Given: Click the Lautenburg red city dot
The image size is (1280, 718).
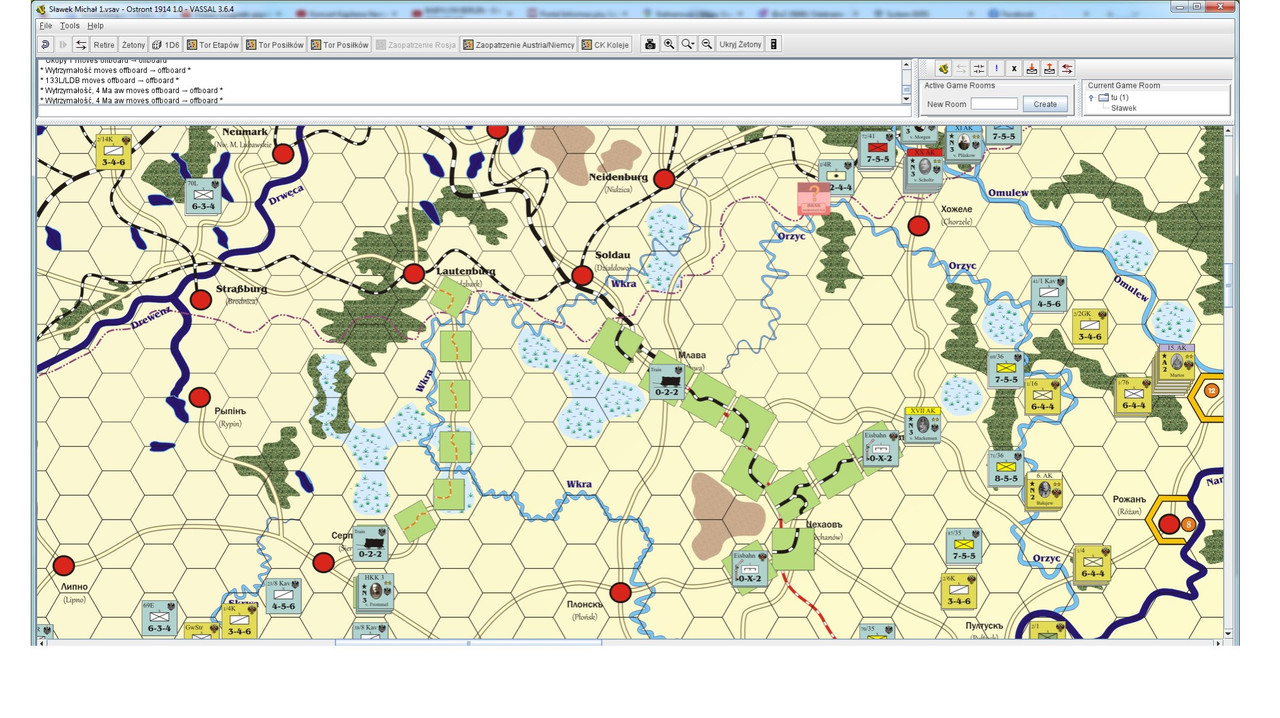Looking at the screenshot, I should tap(414, 273).
